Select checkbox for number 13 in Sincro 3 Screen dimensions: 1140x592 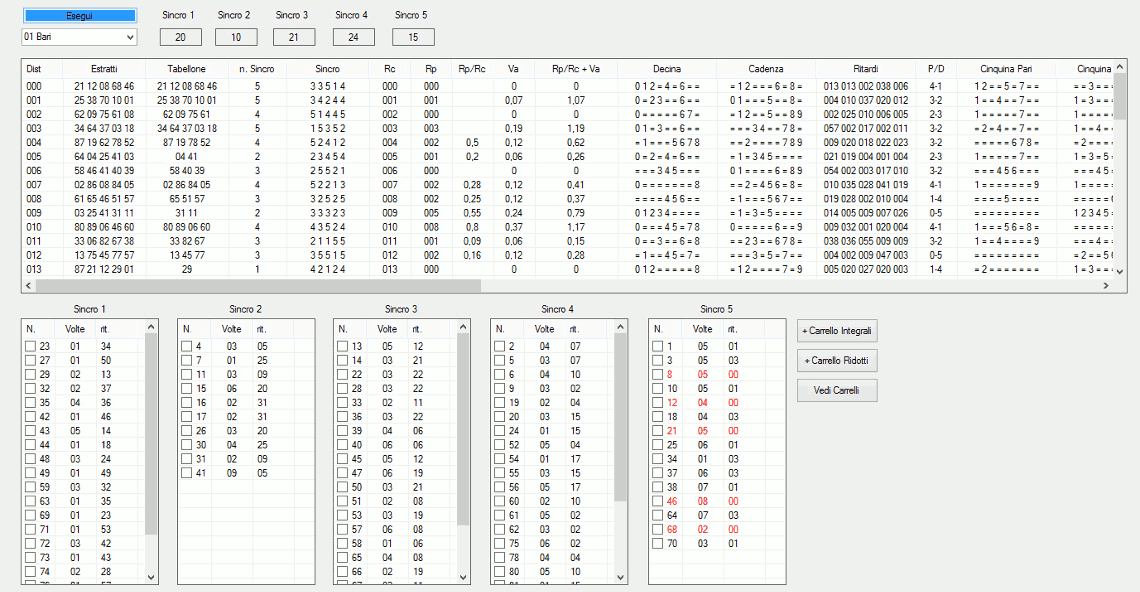(x=343, y=346)
